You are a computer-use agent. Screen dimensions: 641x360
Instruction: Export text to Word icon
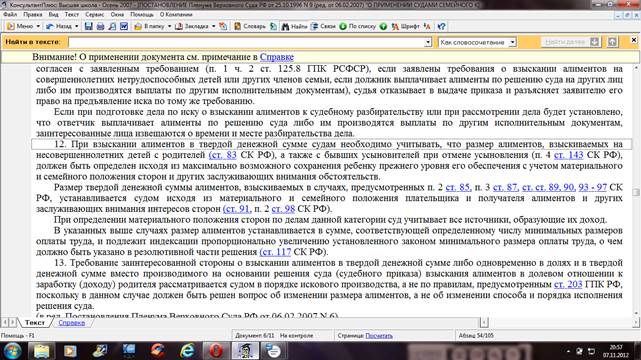point(124,26)
